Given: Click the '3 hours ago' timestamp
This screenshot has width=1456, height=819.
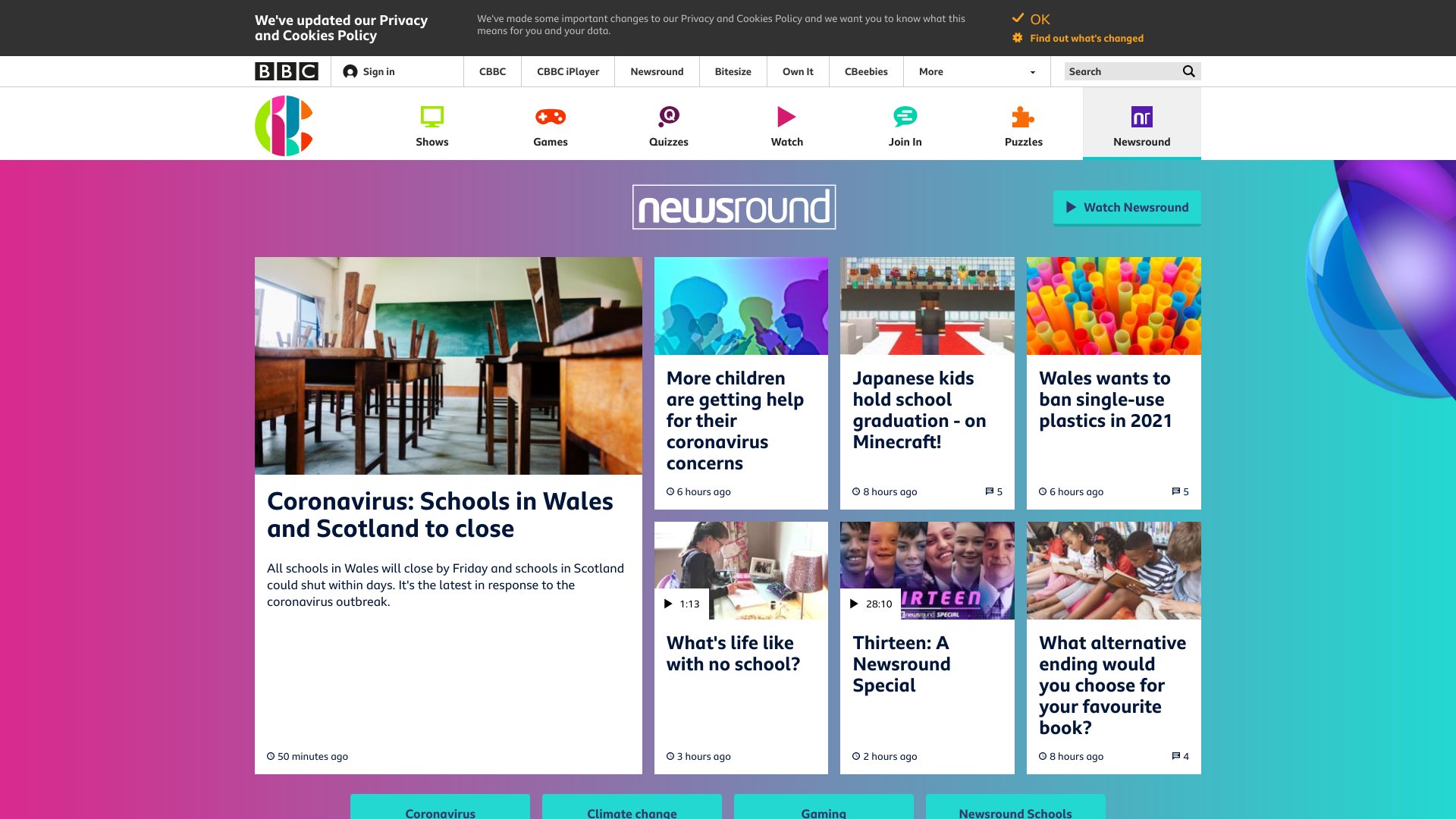Looking at the screenshot, I should pos(704,756).
